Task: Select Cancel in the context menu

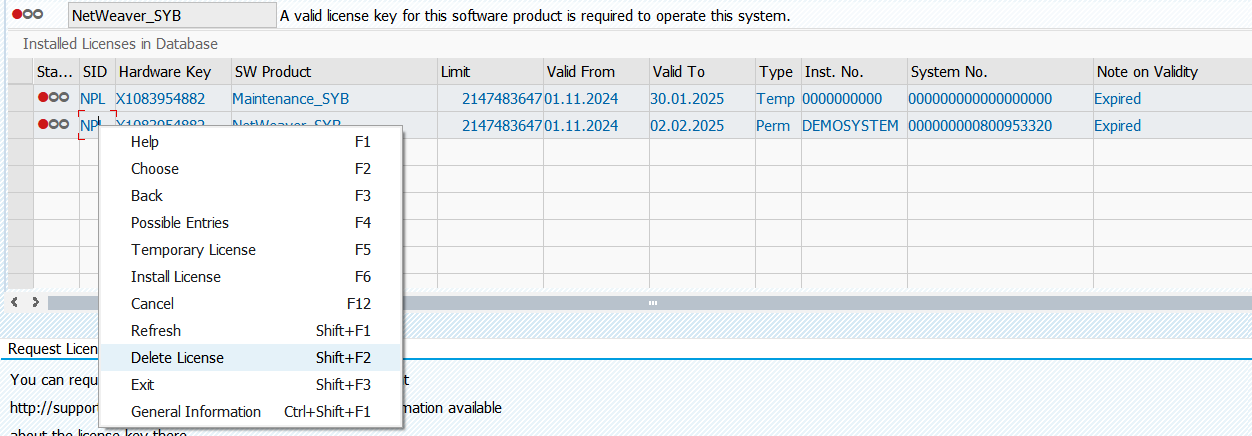Action: tap(250, 304)
